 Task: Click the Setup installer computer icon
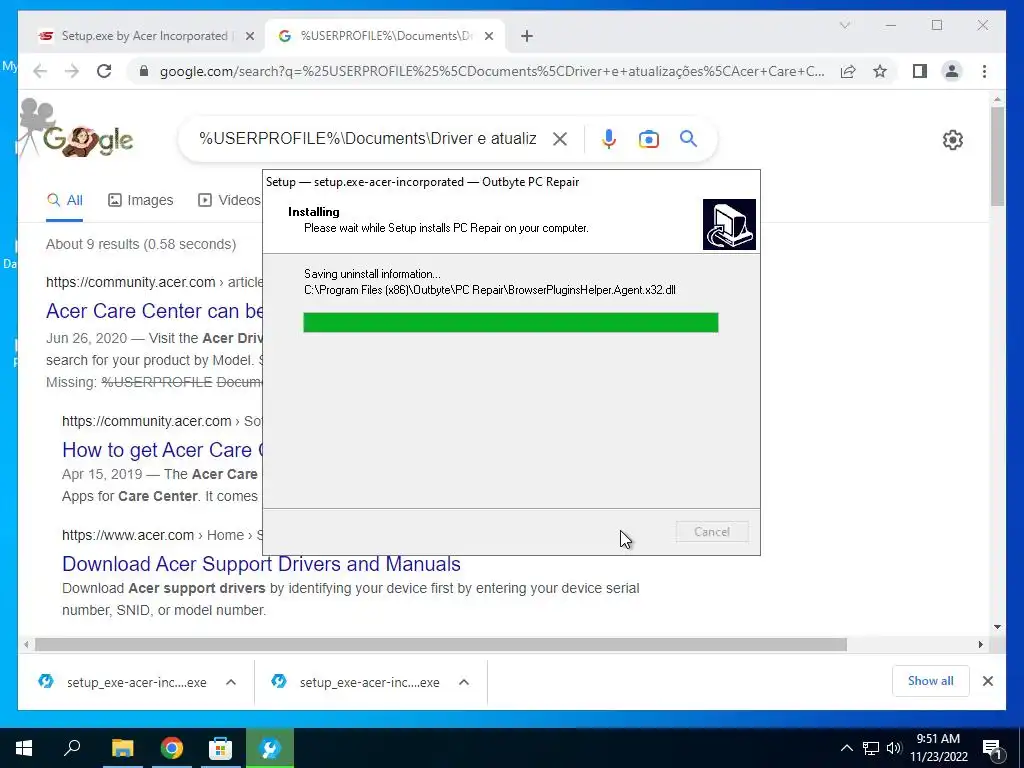(x=729, y=224)
